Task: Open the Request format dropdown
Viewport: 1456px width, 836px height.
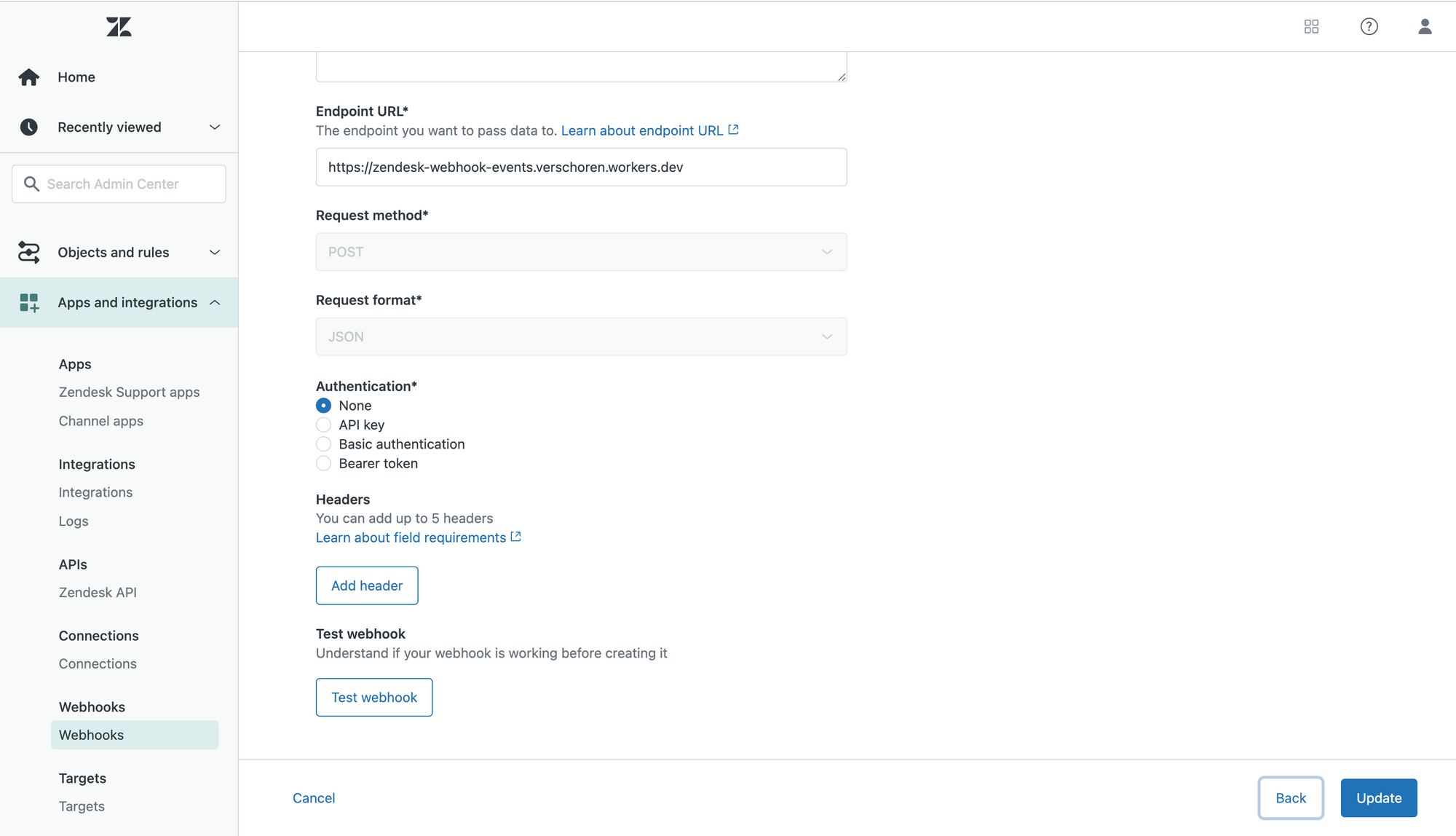Action: click(581, 337)
